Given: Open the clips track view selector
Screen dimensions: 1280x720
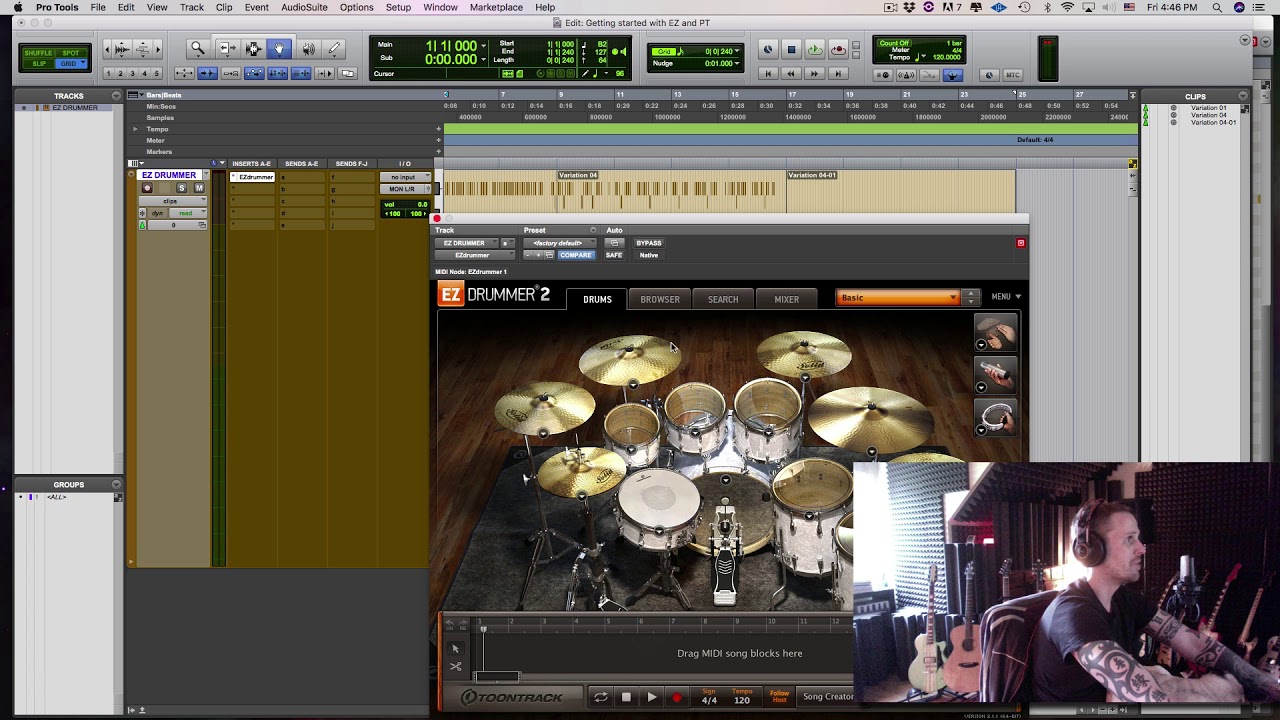Looking at the screenshot, I should pos(172,201).
